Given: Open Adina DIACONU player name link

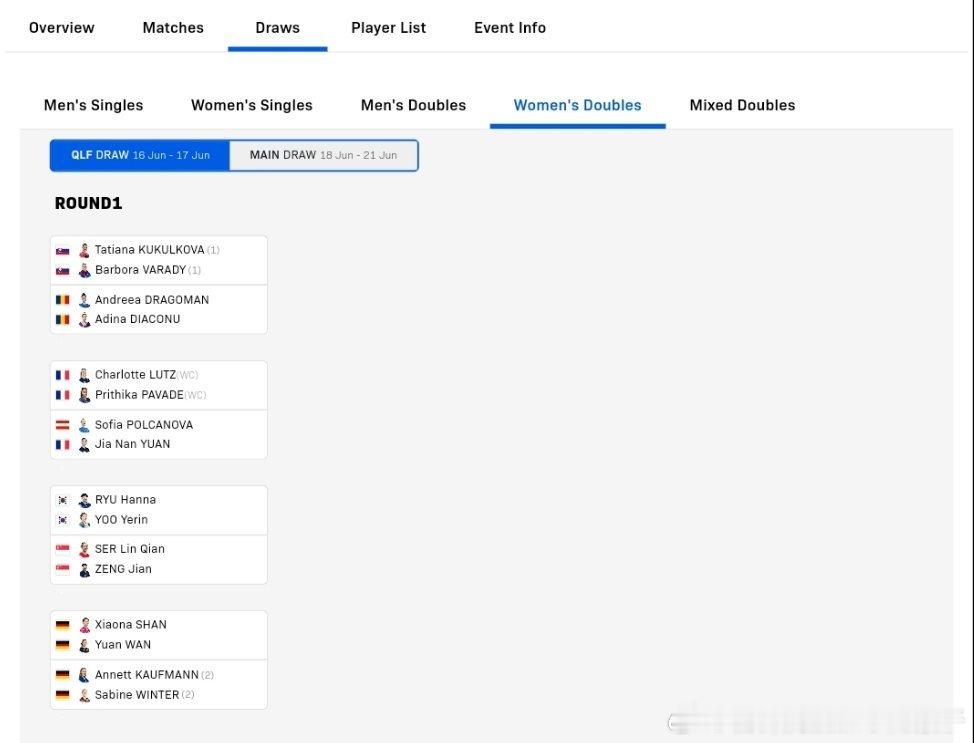Looking at the screenshot, I should click(x=137, y=319).
